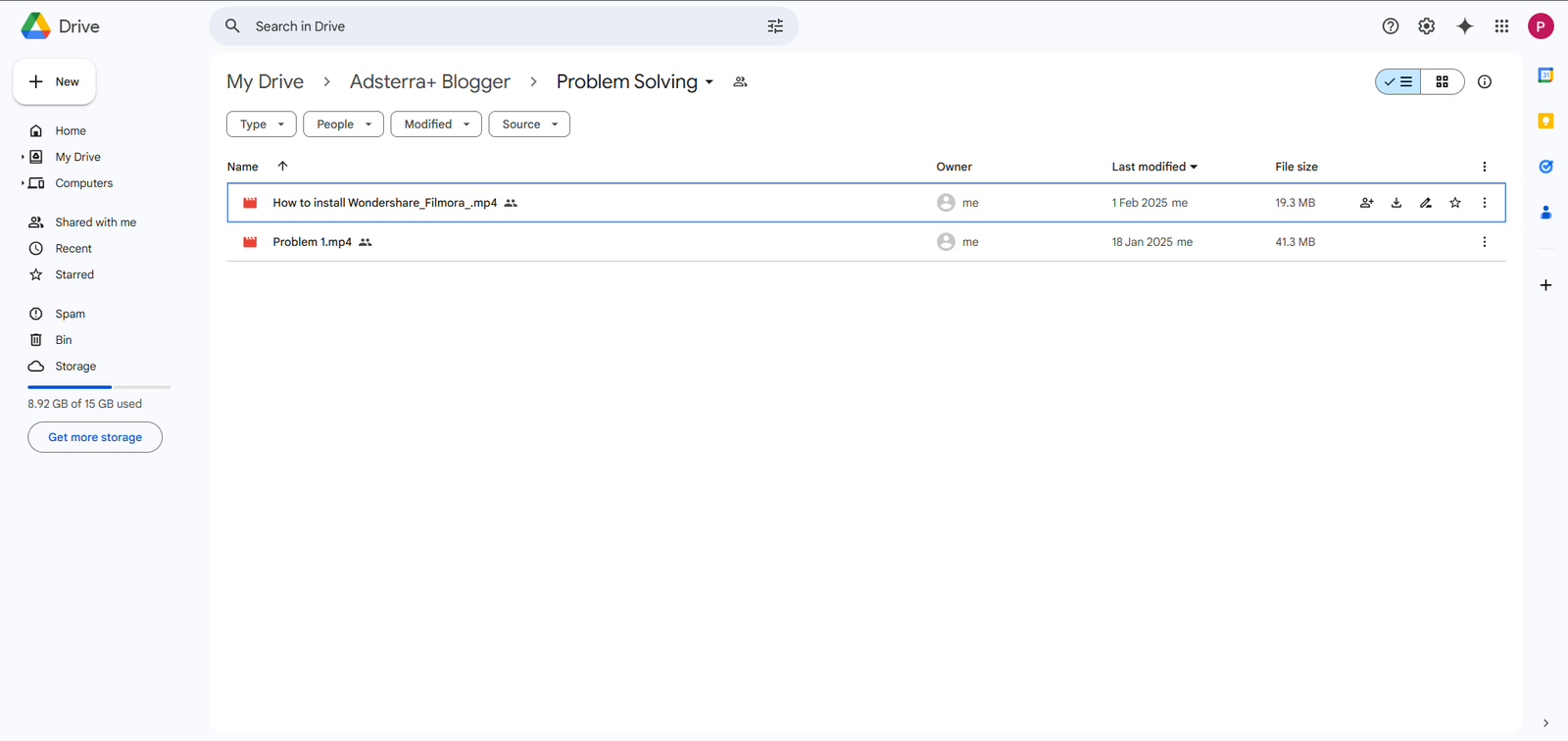Open Last modified sort dropdown
The height and width of the screenshot is (741, 1568).
[1154, 167]
